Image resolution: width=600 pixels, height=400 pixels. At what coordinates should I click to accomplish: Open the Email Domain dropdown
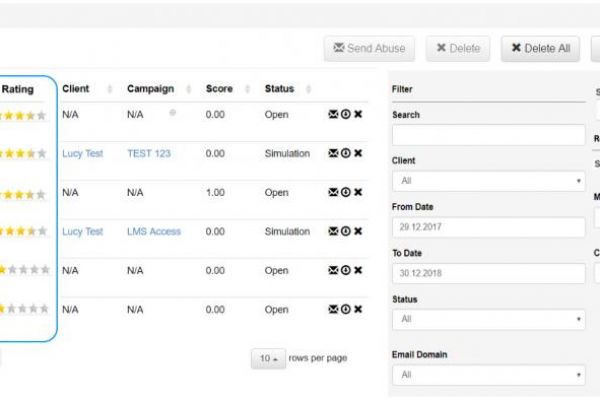[x=488, y=375]
